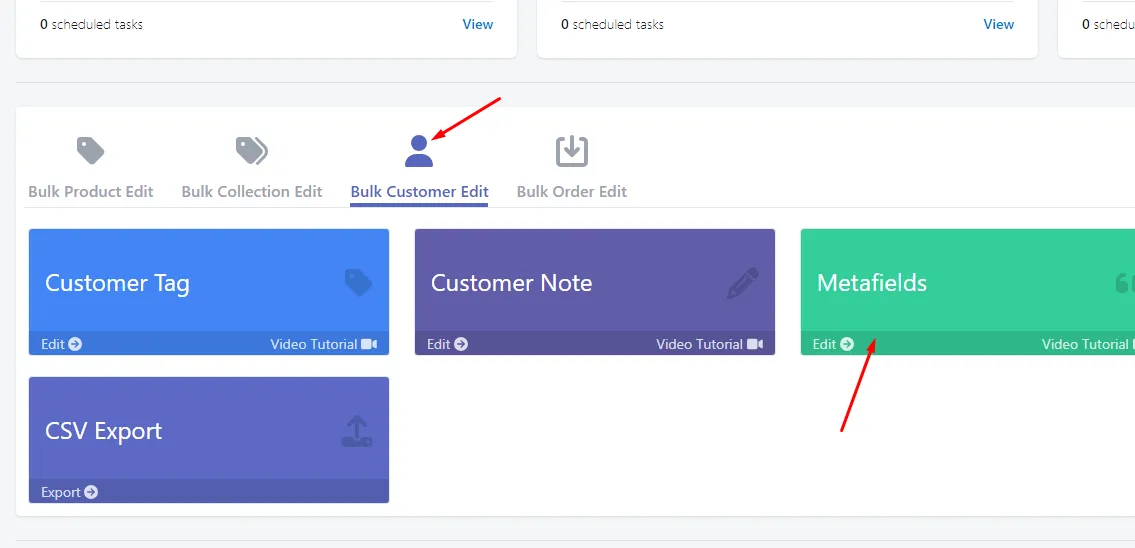Image resolution: width=1135 pixels, height=548 pixels.
Task: Click the Bulk Order Edit download icon
Action: 572,151
